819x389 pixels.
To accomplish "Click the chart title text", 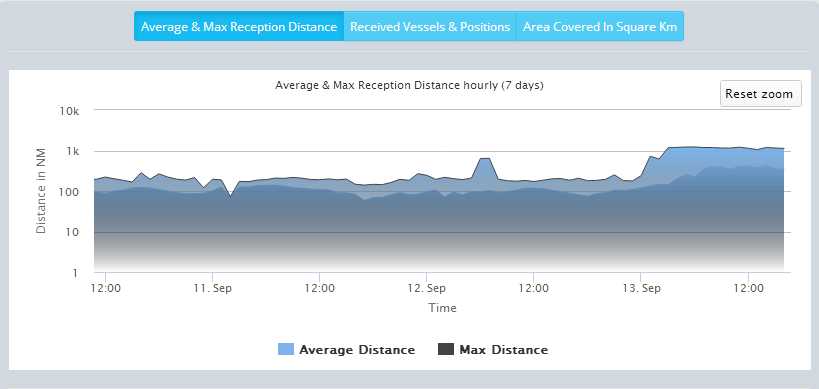I will tap(410, 85).
